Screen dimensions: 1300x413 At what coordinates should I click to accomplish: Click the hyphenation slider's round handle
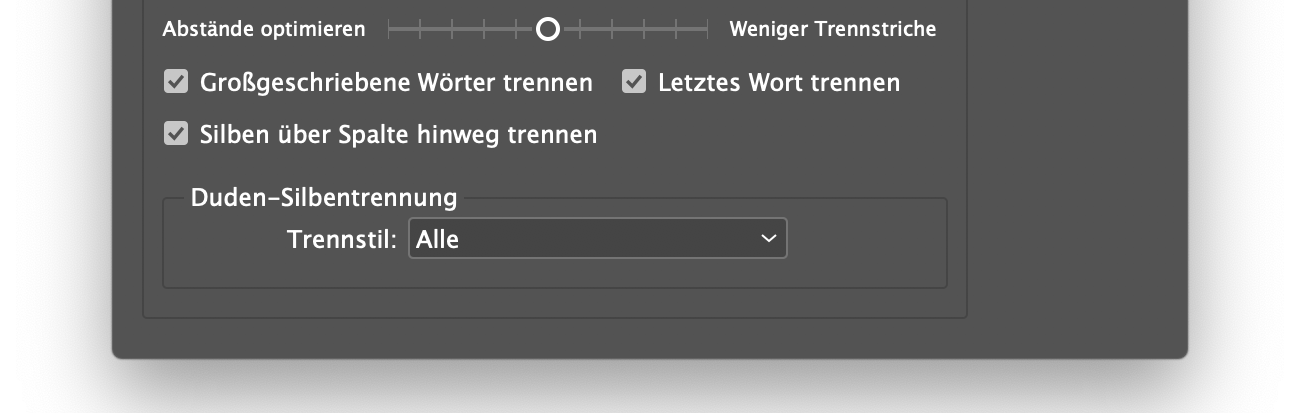pyautogui.click(x=547, y=30)
